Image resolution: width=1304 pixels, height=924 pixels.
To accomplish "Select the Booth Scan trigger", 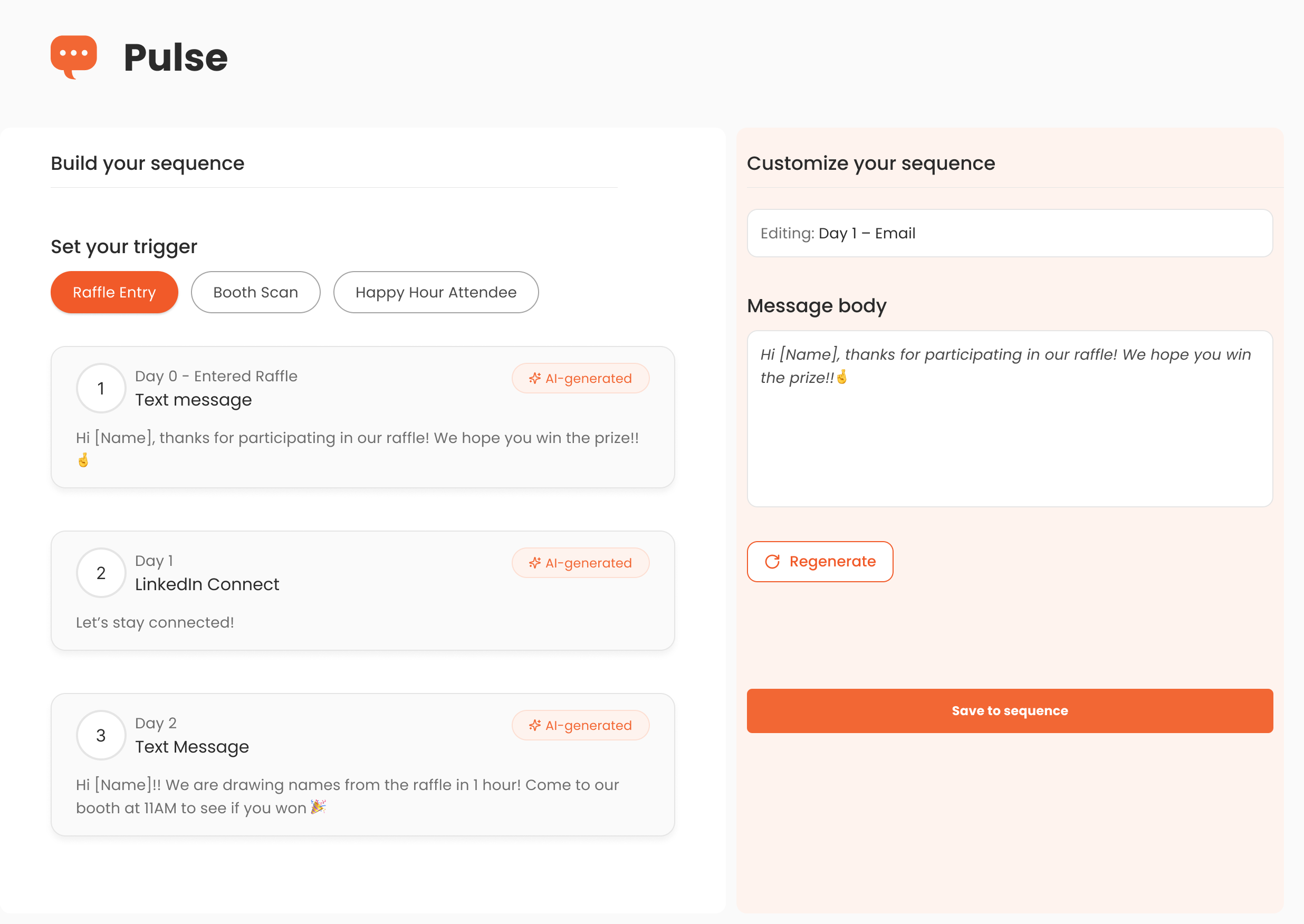I will pos(255,292).
